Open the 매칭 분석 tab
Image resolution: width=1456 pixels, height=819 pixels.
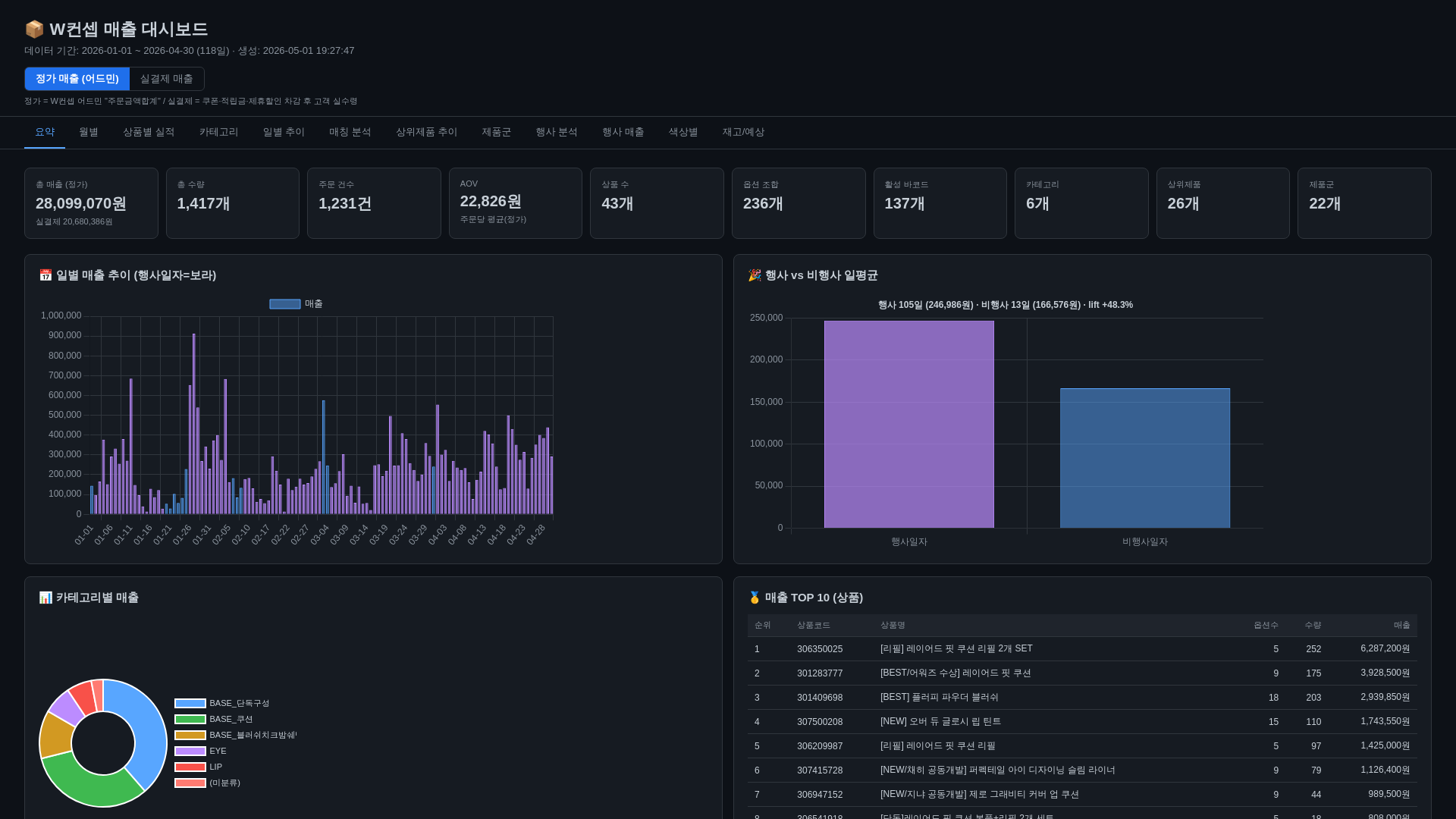tap(350, 132)
